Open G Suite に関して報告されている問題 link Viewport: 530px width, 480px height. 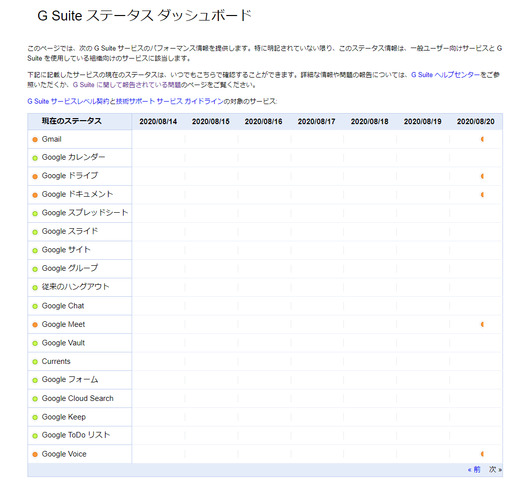tap(127, 85)
